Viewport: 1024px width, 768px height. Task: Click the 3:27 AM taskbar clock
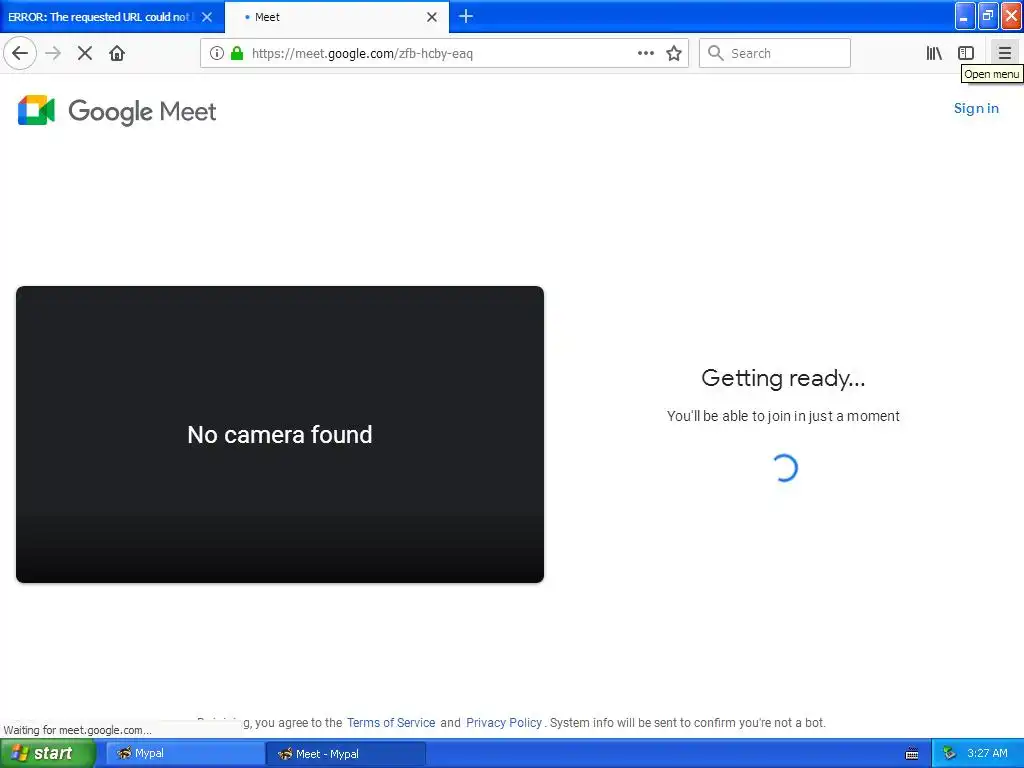pos(987,754)
